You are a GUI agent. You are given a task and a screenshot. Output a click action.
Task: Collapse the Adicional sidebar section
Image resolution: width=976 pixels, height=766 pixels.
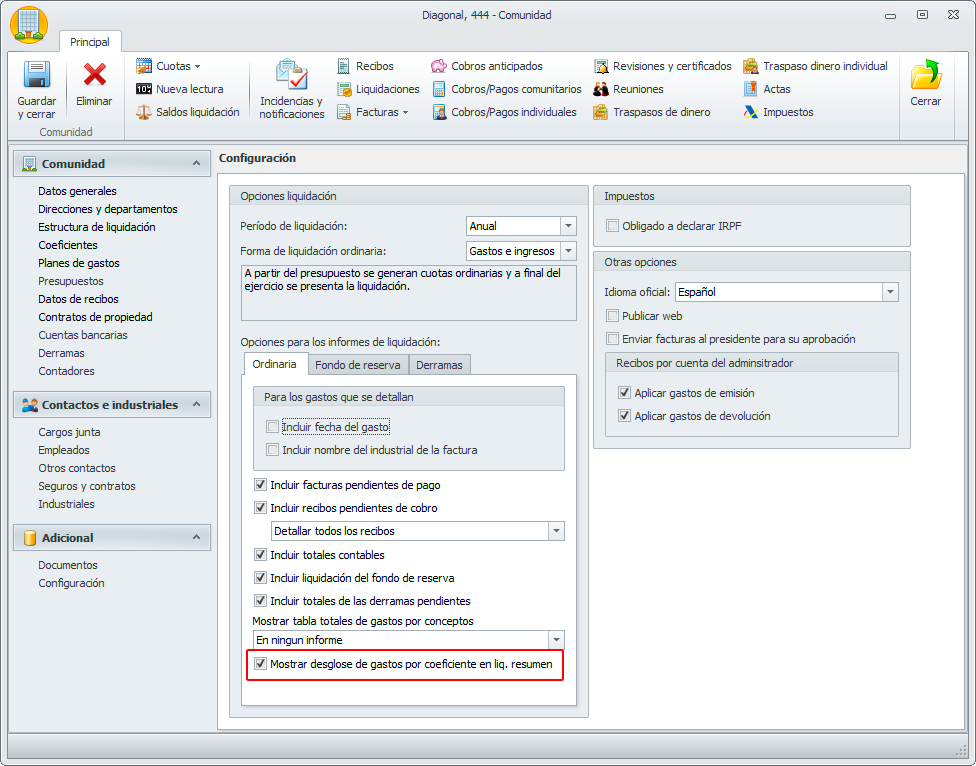pyautogui.click(x=196, y=537)
